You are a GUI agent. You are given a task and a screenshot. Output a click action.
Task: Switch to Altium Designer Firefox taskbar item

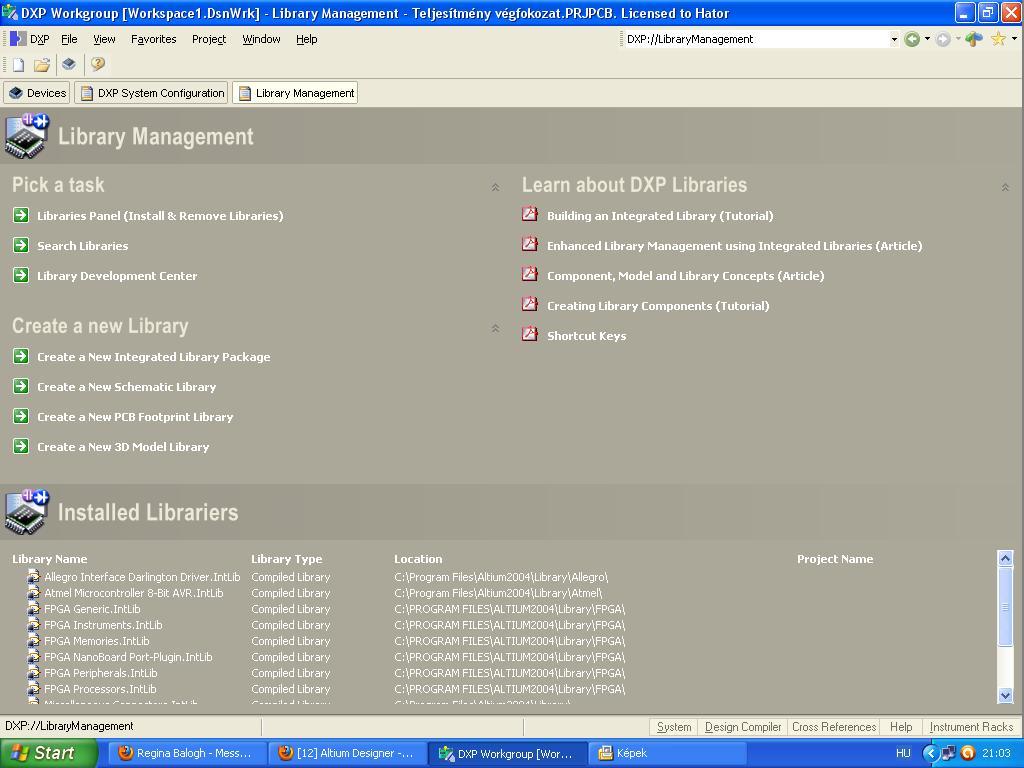point(346,753)
